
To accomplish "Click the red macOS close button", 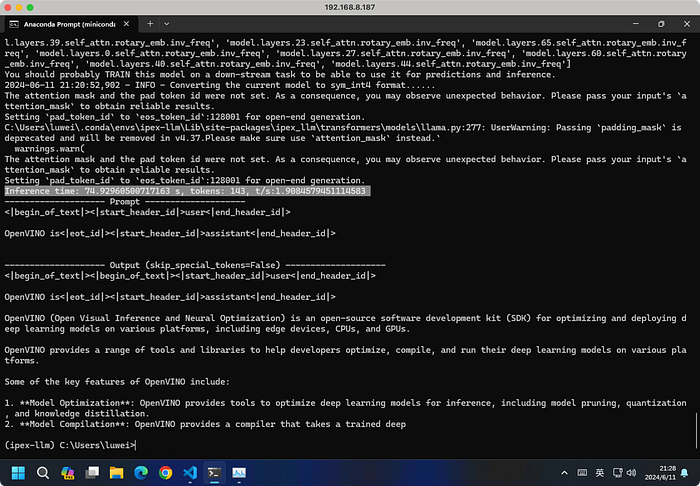I will point(8,7).
